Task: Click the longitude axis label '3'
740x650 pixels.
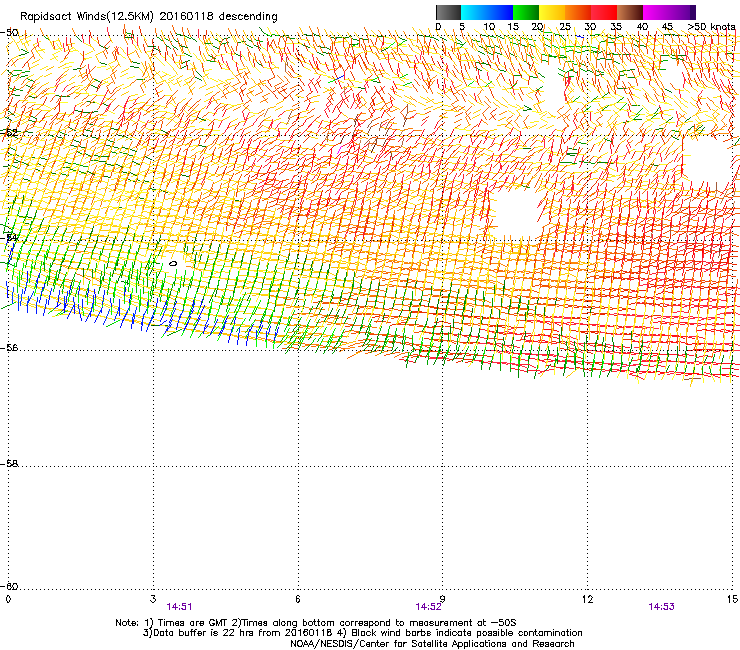Action: [153, 599]
